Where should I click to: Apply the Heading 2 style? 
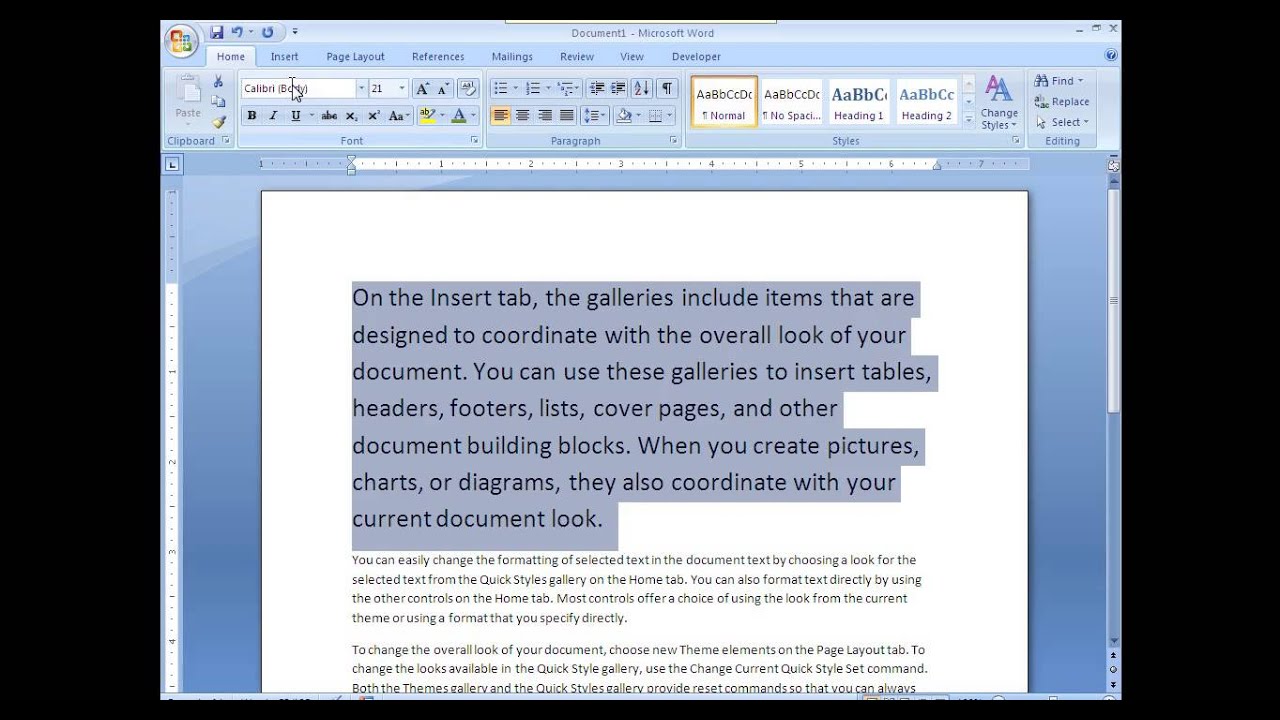[927, 102]
